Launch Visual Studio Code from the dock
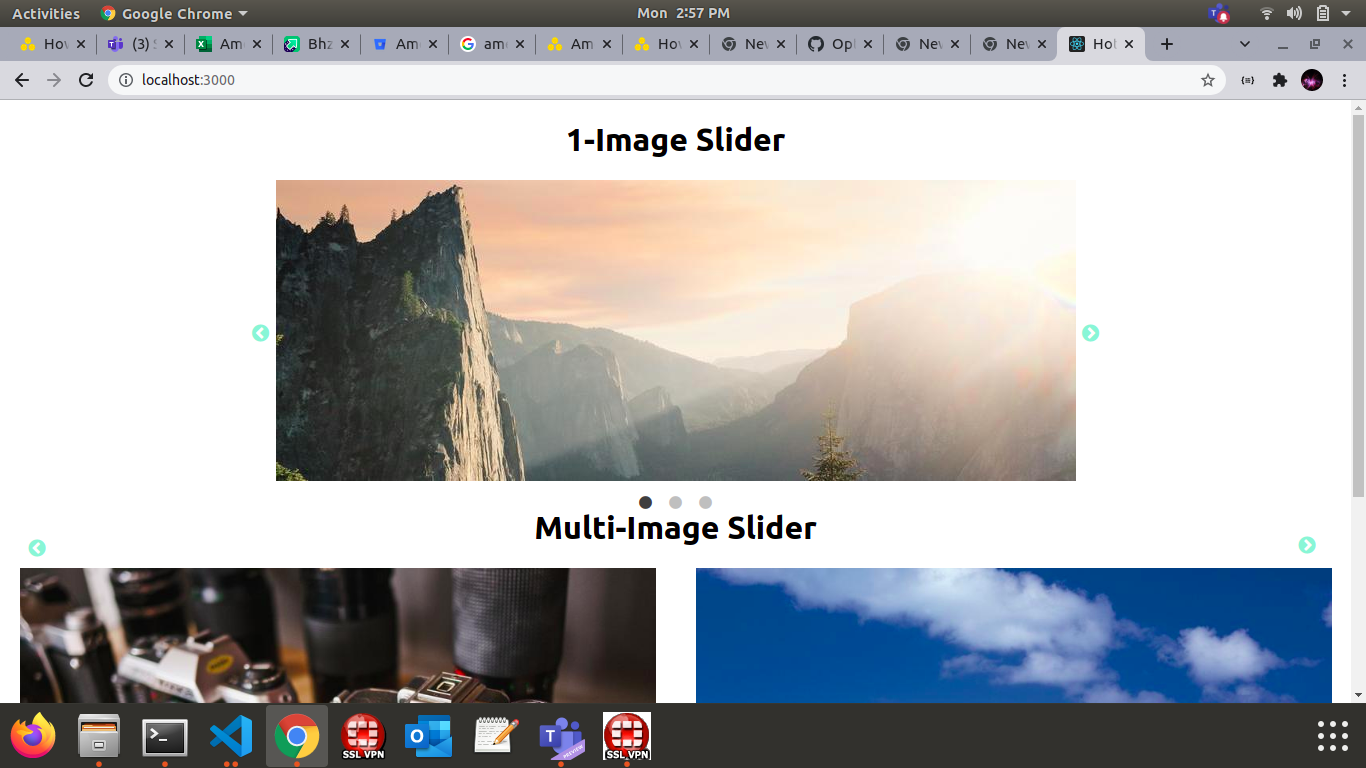Viewport: 1366px width, 768px height. pos(231,737)
